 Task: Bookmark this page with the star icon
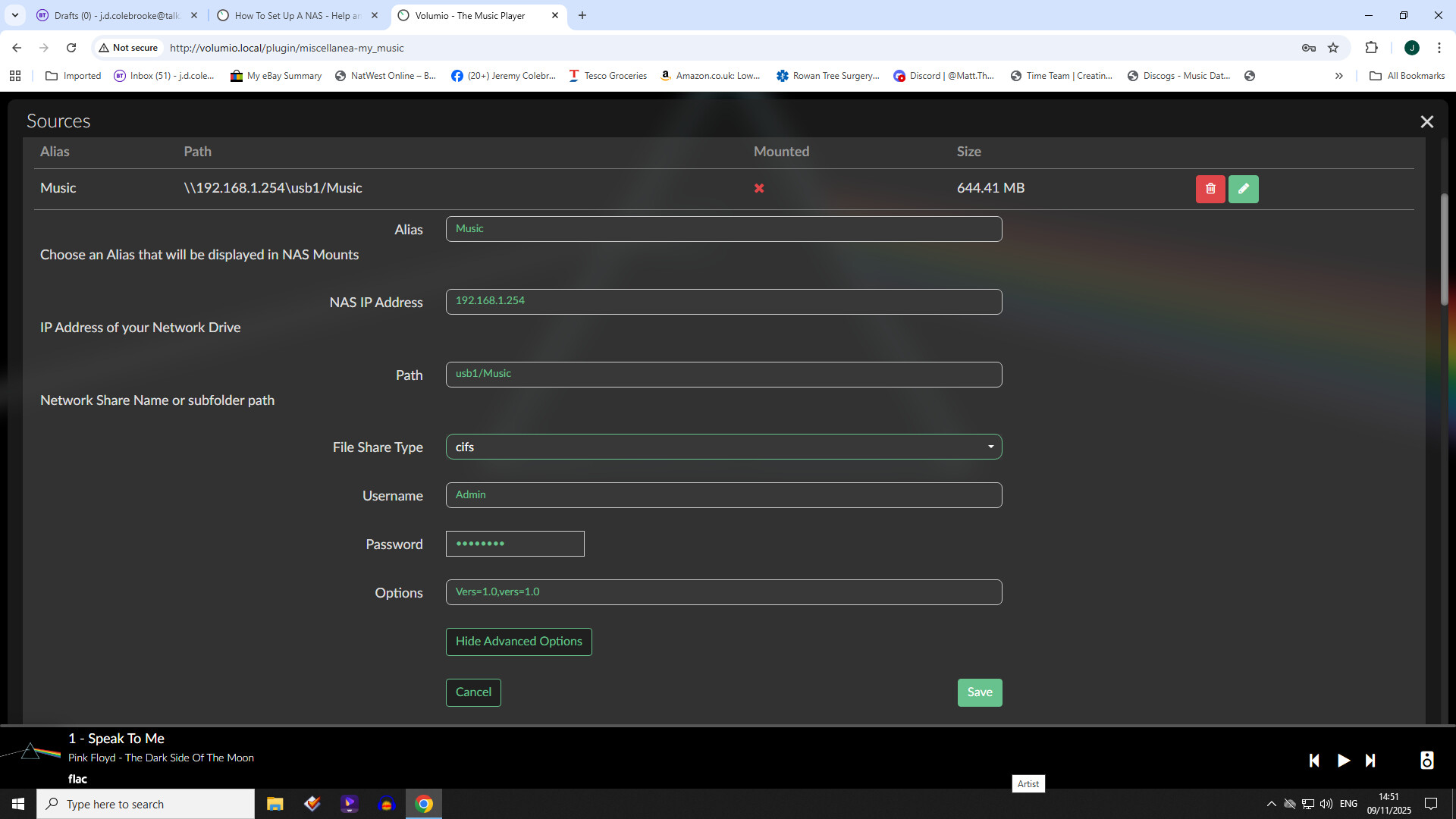pyautogui.click(x=1333, y=48)
